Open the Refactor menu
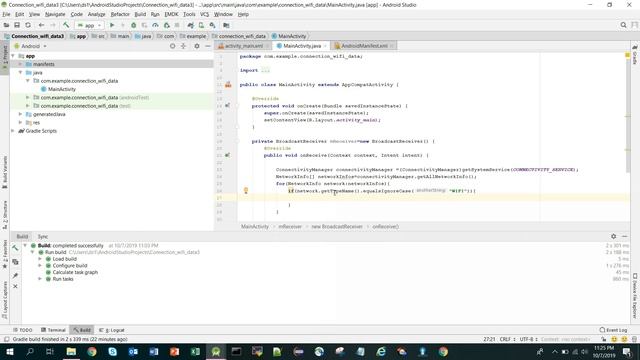The image size is (640, 360). pyautogui.click(x=120, y=14)
